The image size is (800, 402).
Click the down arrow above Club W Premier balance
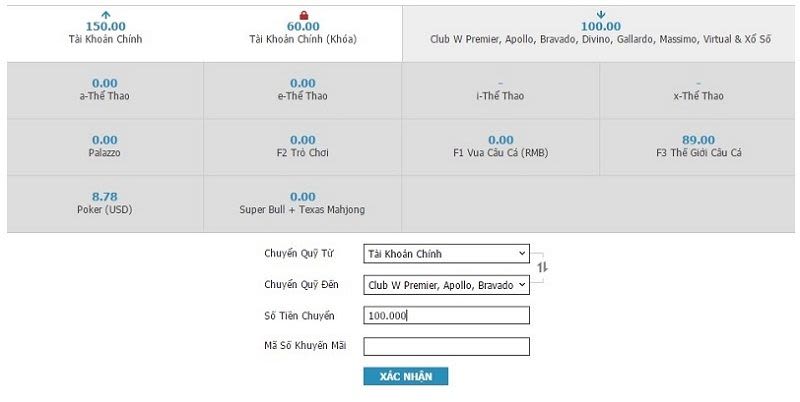click(601, 15)
